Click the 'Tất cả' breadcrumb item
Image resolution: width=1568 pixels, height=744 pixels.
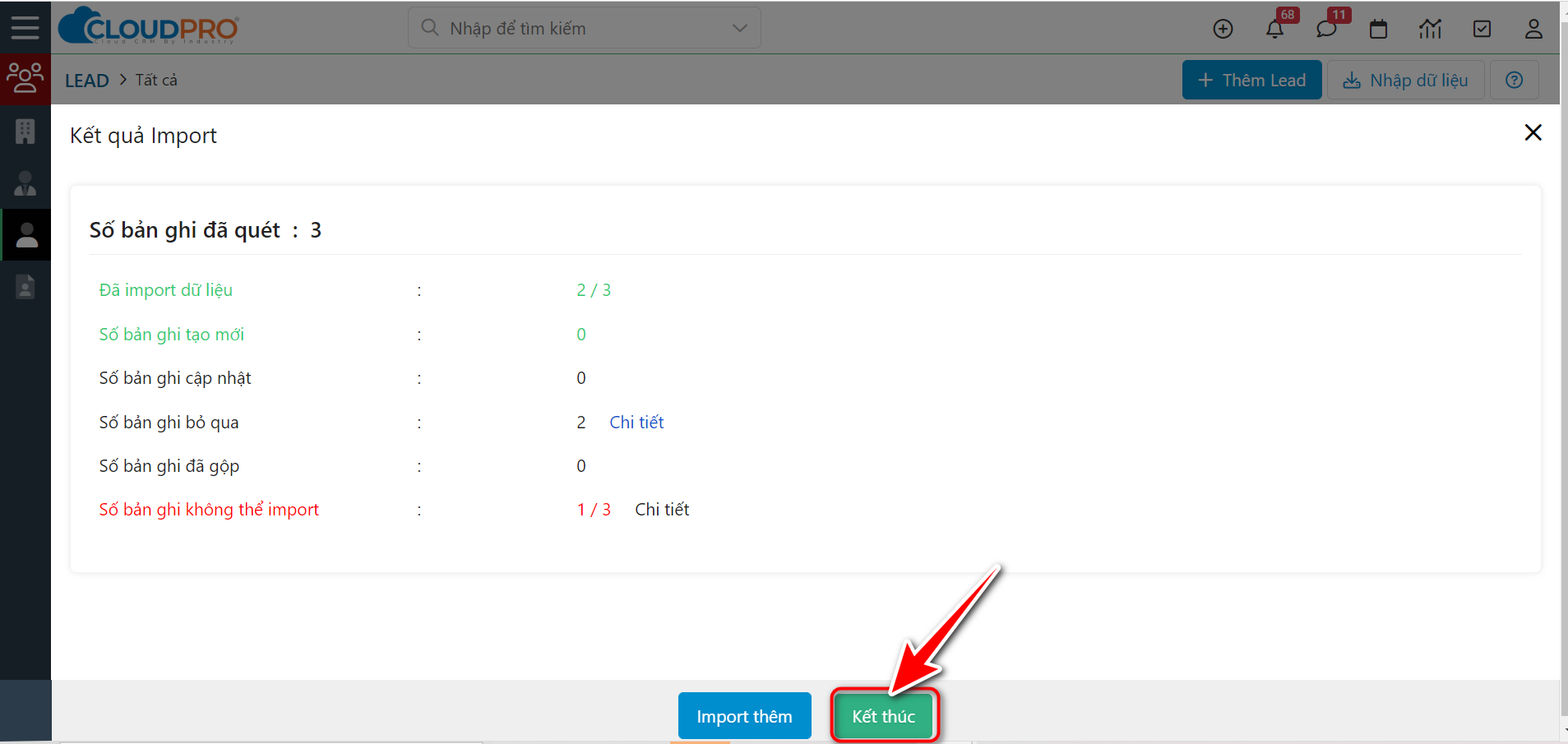(x=156, y=80)
